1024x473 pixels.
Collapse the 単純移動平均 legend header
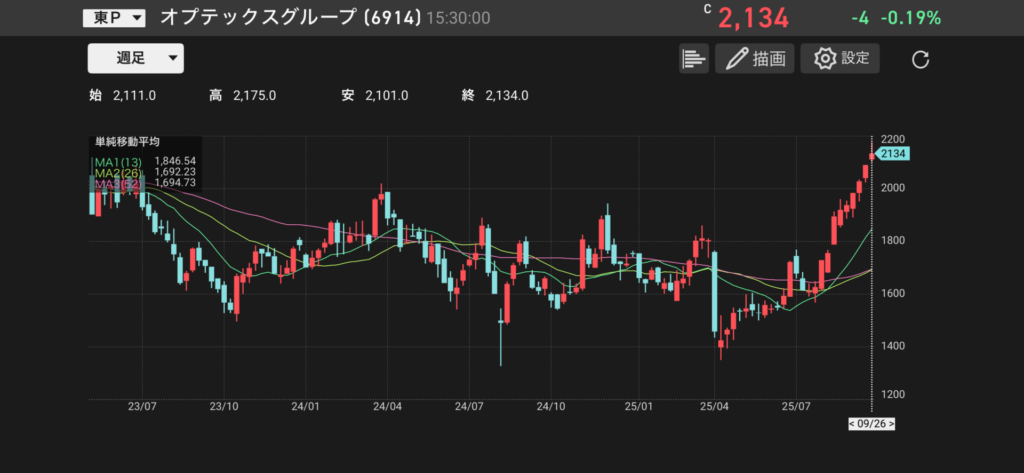tap(127, 143)
